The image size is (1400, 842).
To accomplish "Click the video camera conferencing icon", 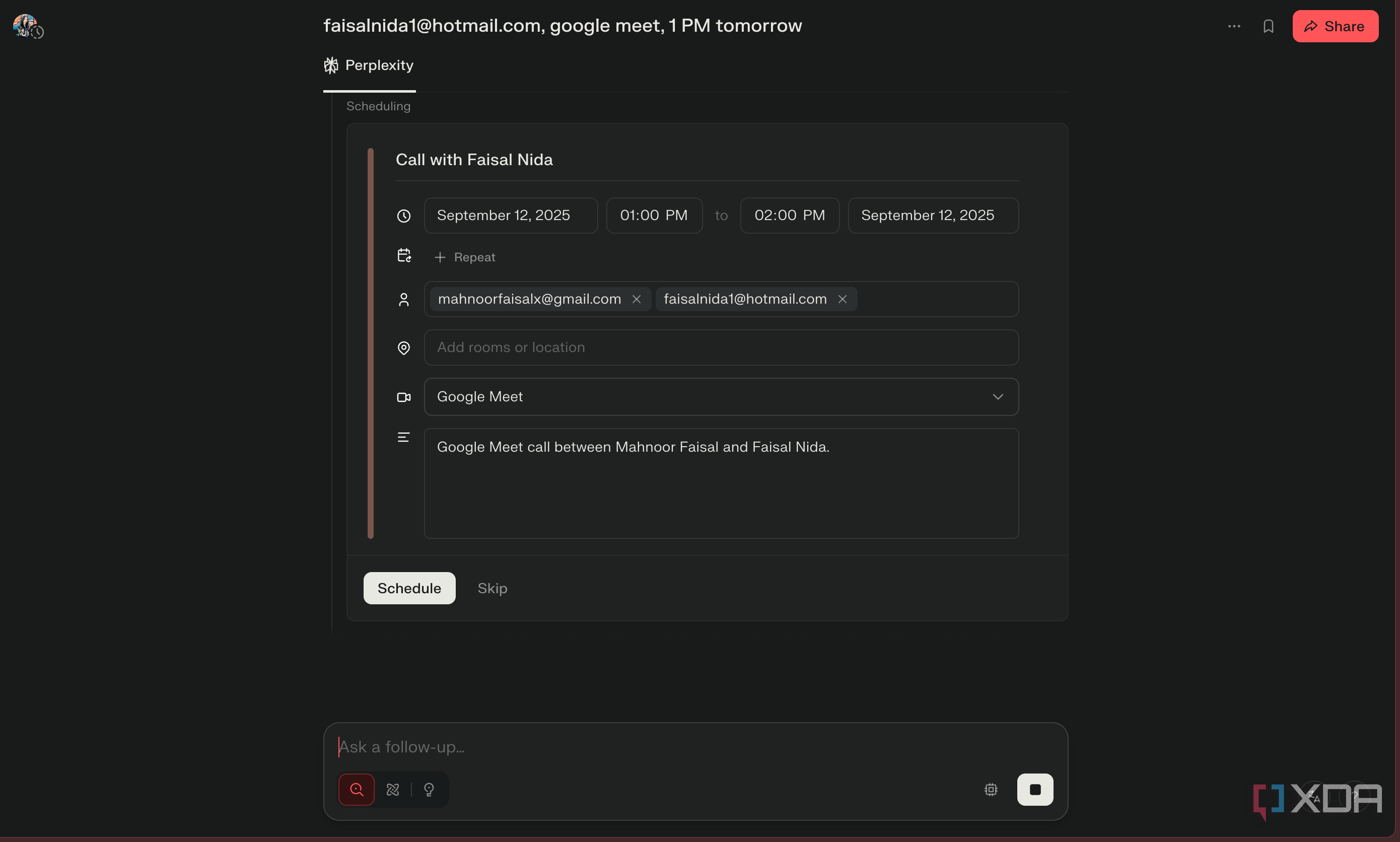I will click(x=403, y=397).
